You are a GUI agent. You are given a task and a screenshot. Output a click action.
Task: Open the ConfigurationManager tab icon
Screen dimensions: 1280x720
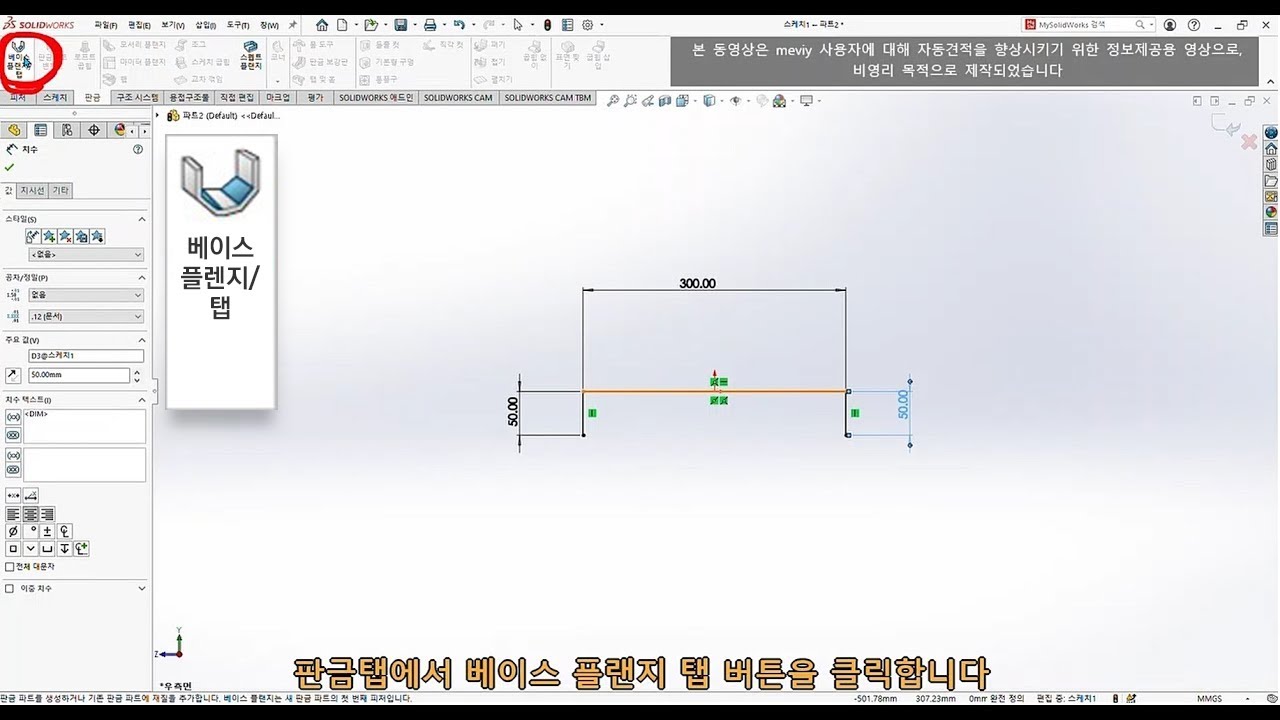67,130
